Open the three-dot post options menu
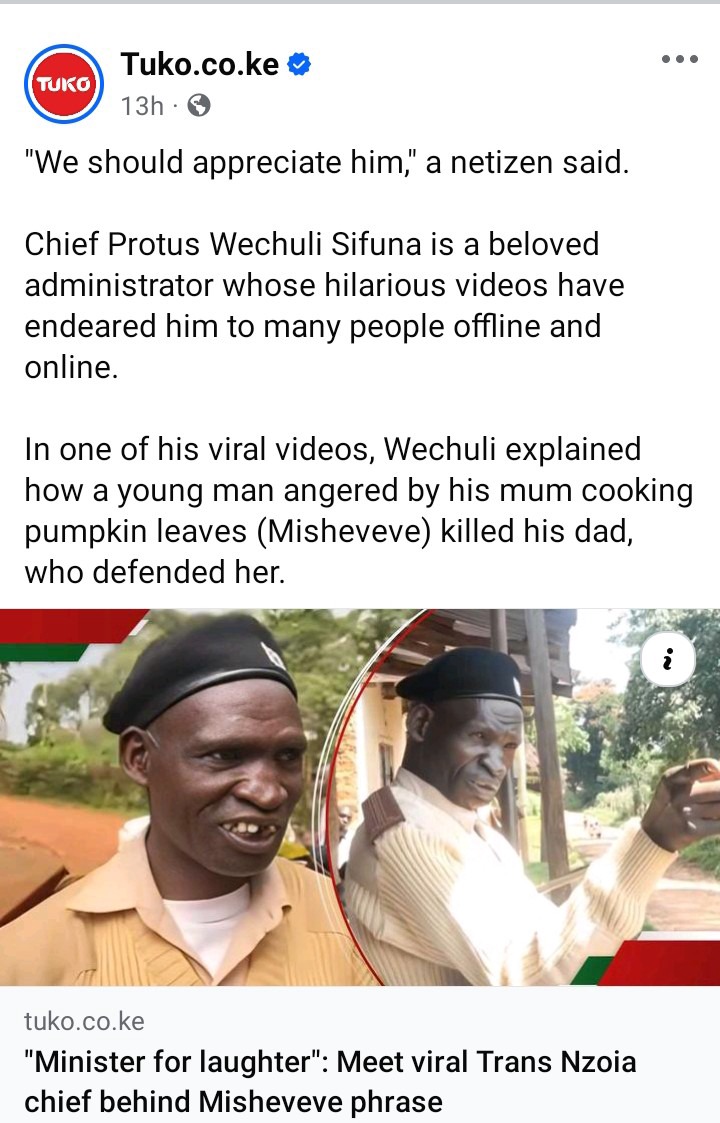This screenshot has width=720, height=1123. click(x=679, y=59)
